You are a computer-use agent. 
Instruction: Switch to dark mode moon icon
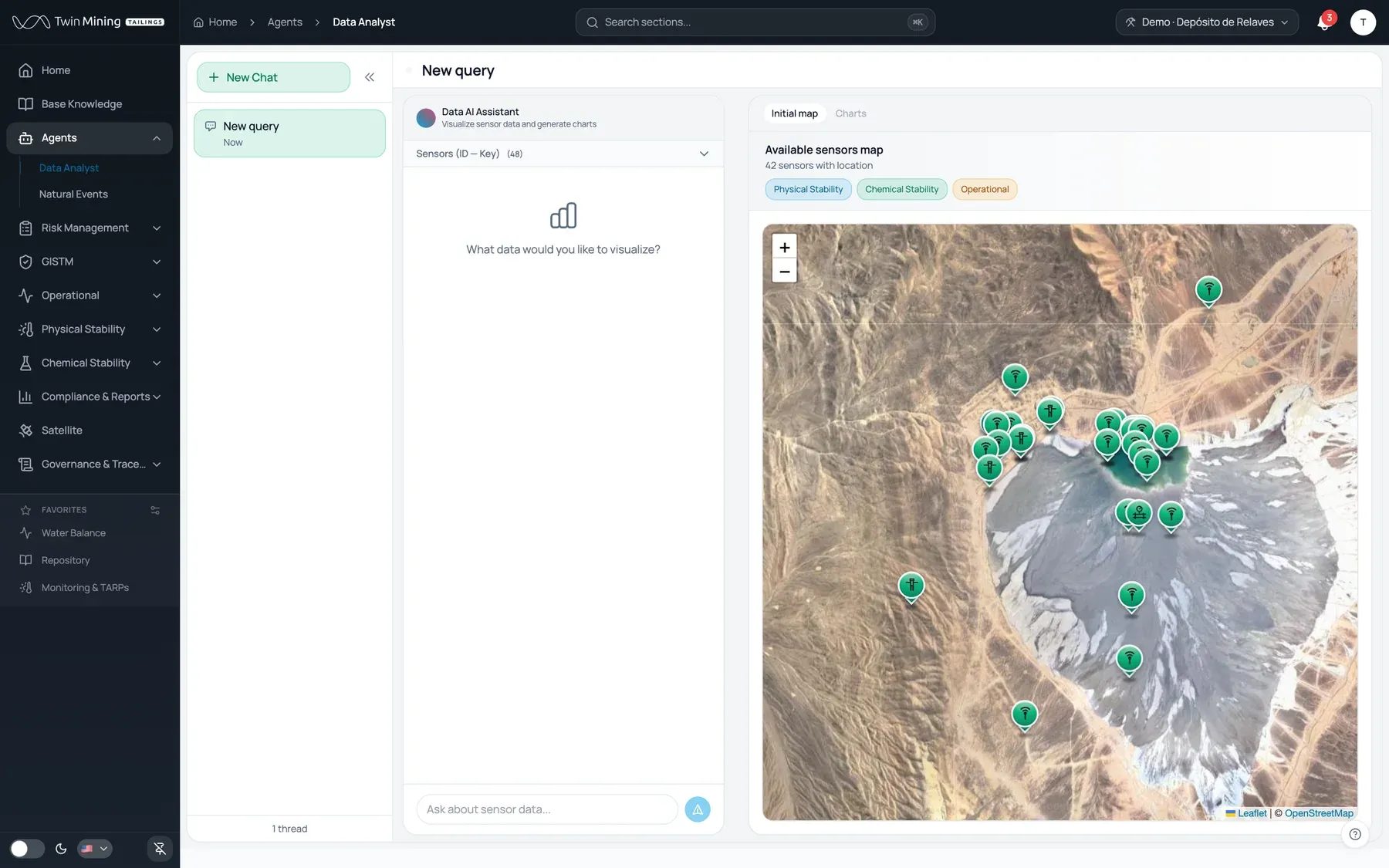[61, 849]
